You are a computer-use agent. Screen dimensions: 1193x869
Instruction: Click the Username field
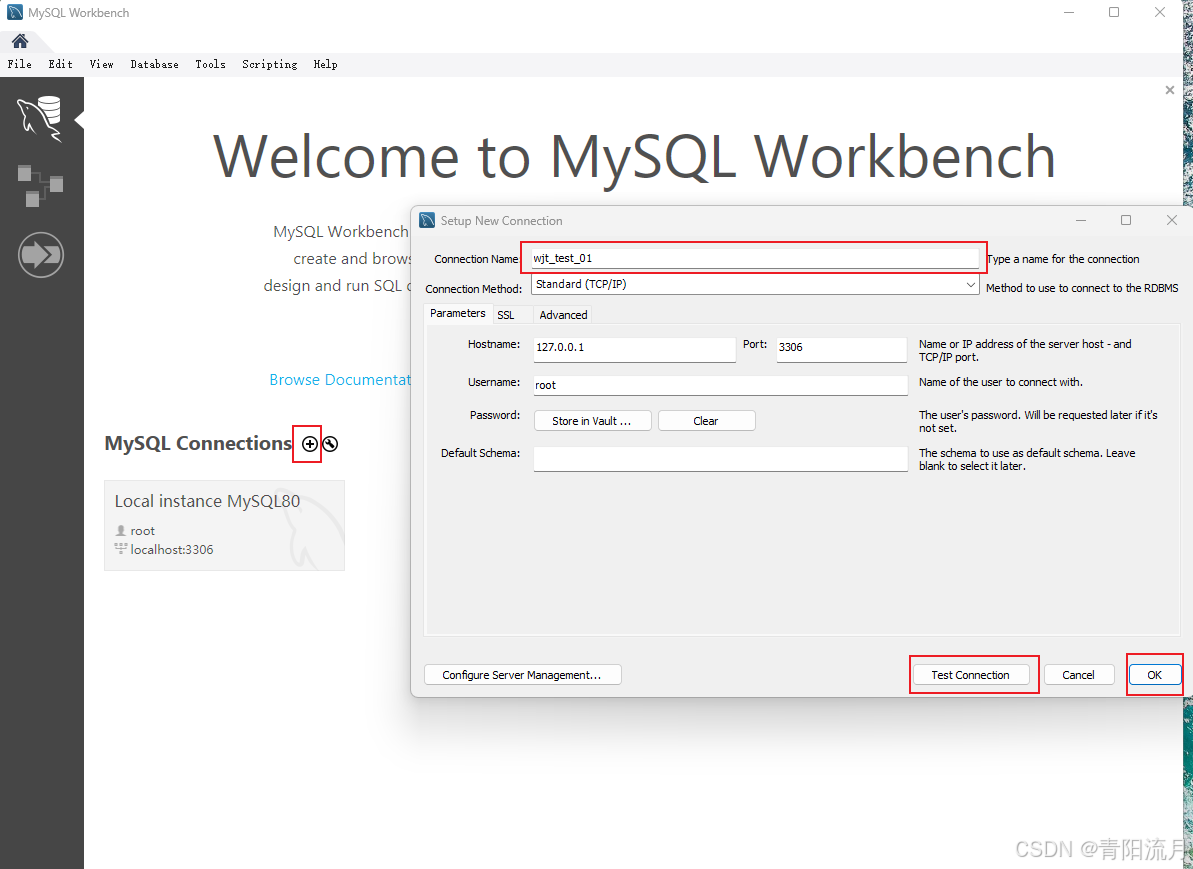[721, 385]
